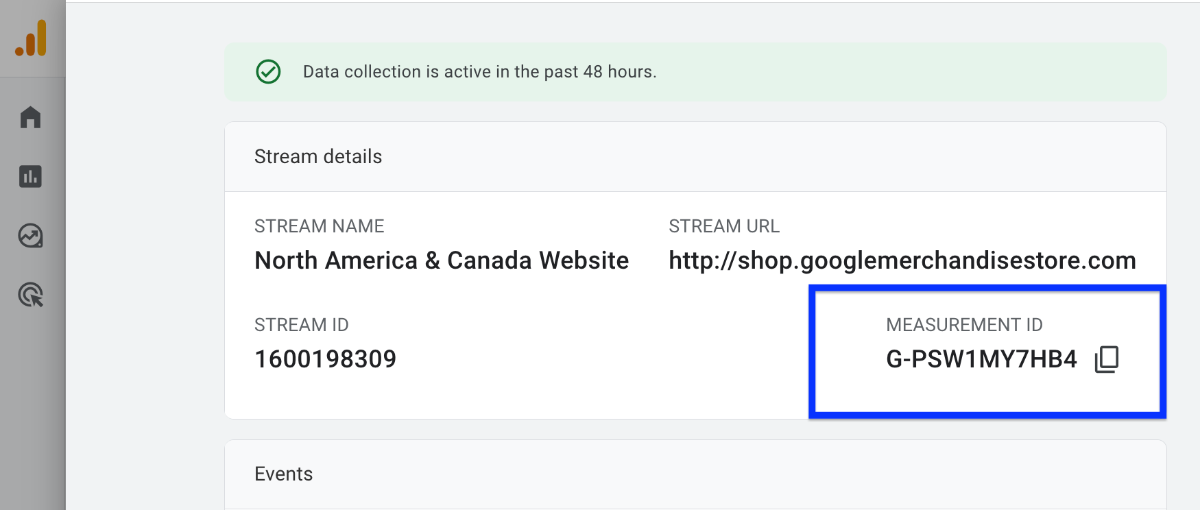This screenshot has width=1200, height=510.
Task: Select the G-PSW1MY7HB4 measurement ID text
Action: click(x=981, y=360)
